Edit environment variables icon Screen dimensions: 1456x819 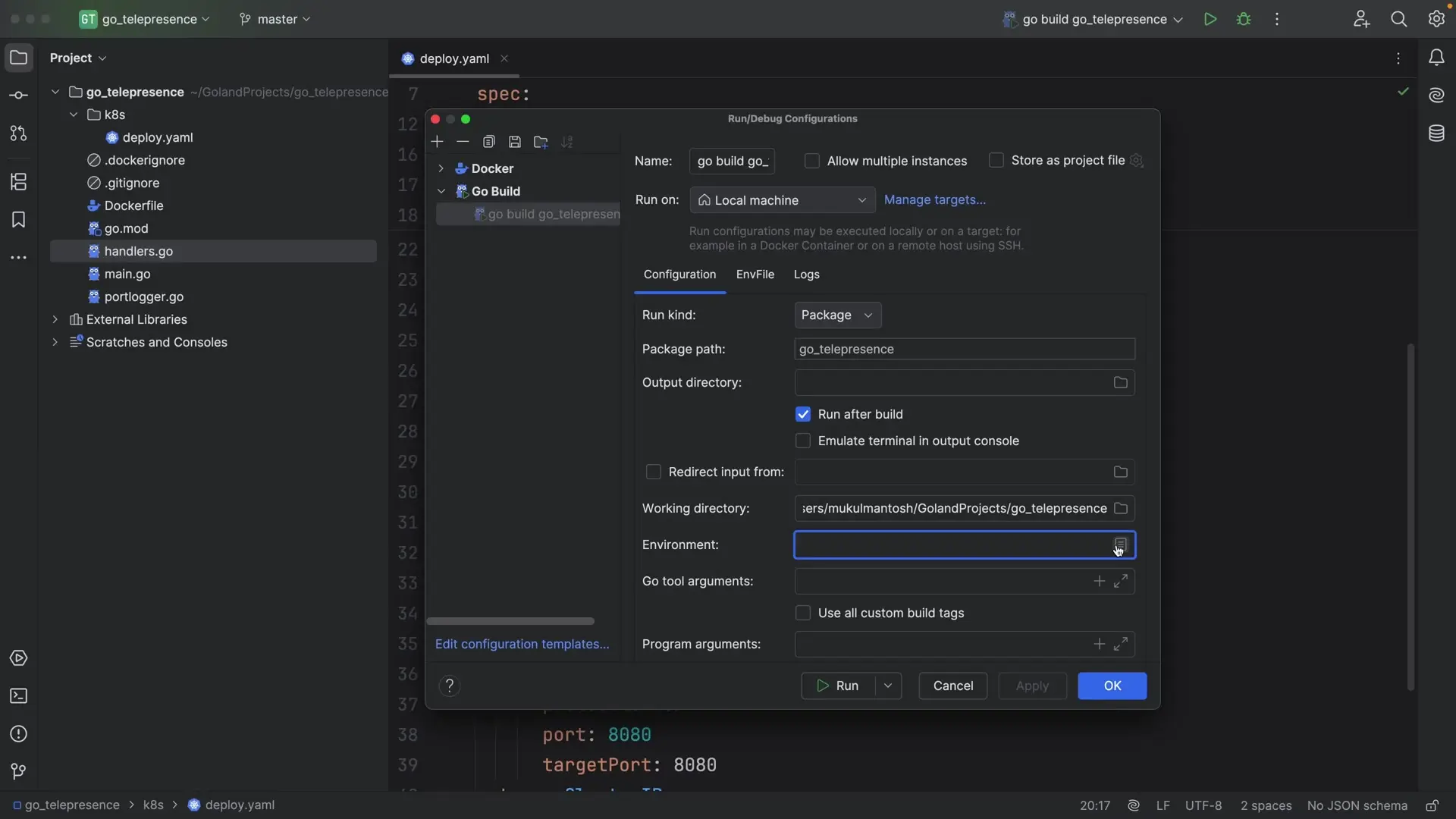pyautogui.click(x=1120, y=544)
